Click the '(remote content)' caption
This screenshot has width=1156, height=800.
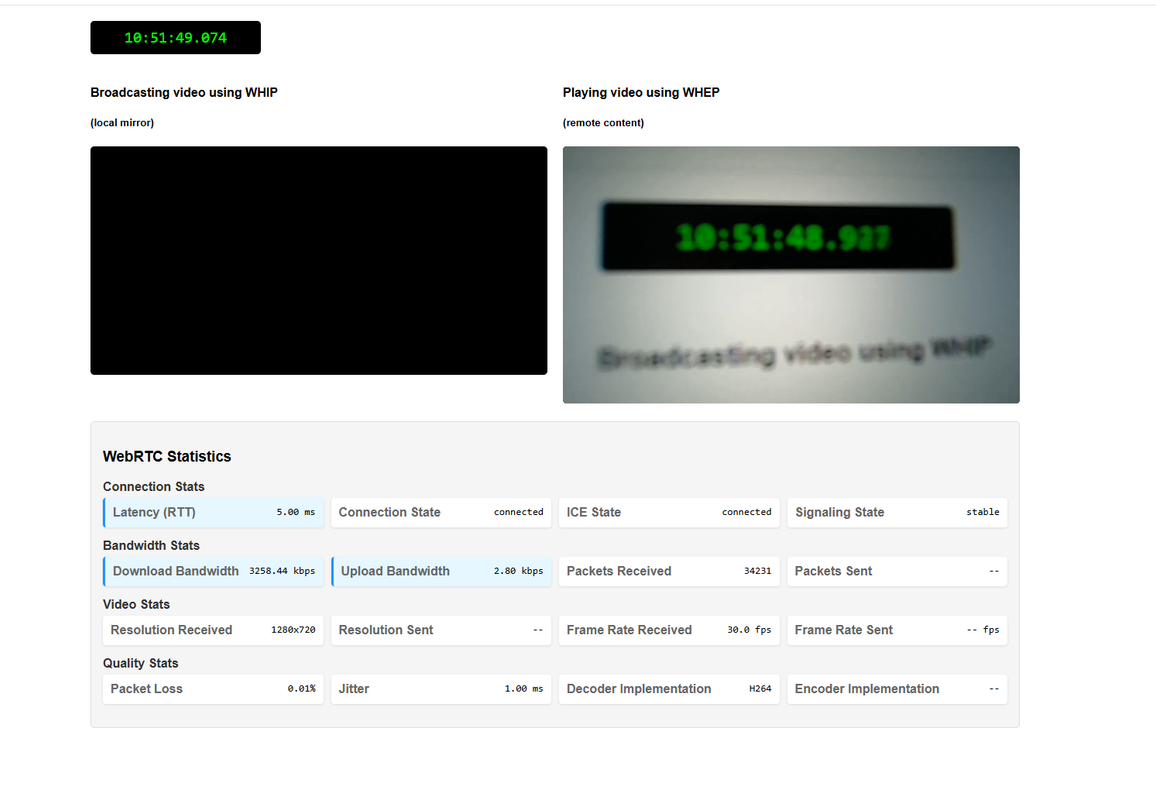coord(603,122)
